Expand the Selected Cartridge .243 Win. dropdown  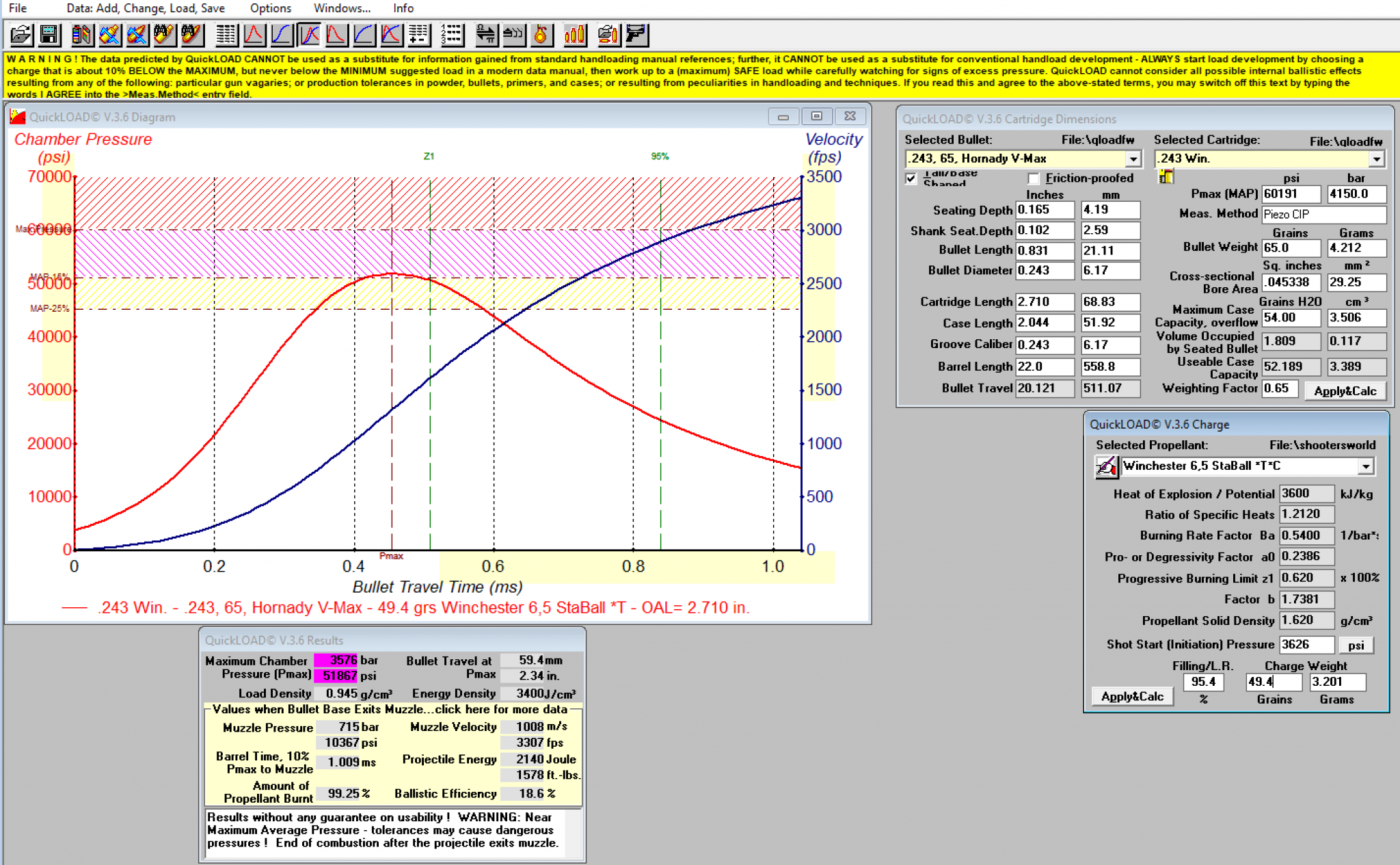click(x=1376, y=159)
